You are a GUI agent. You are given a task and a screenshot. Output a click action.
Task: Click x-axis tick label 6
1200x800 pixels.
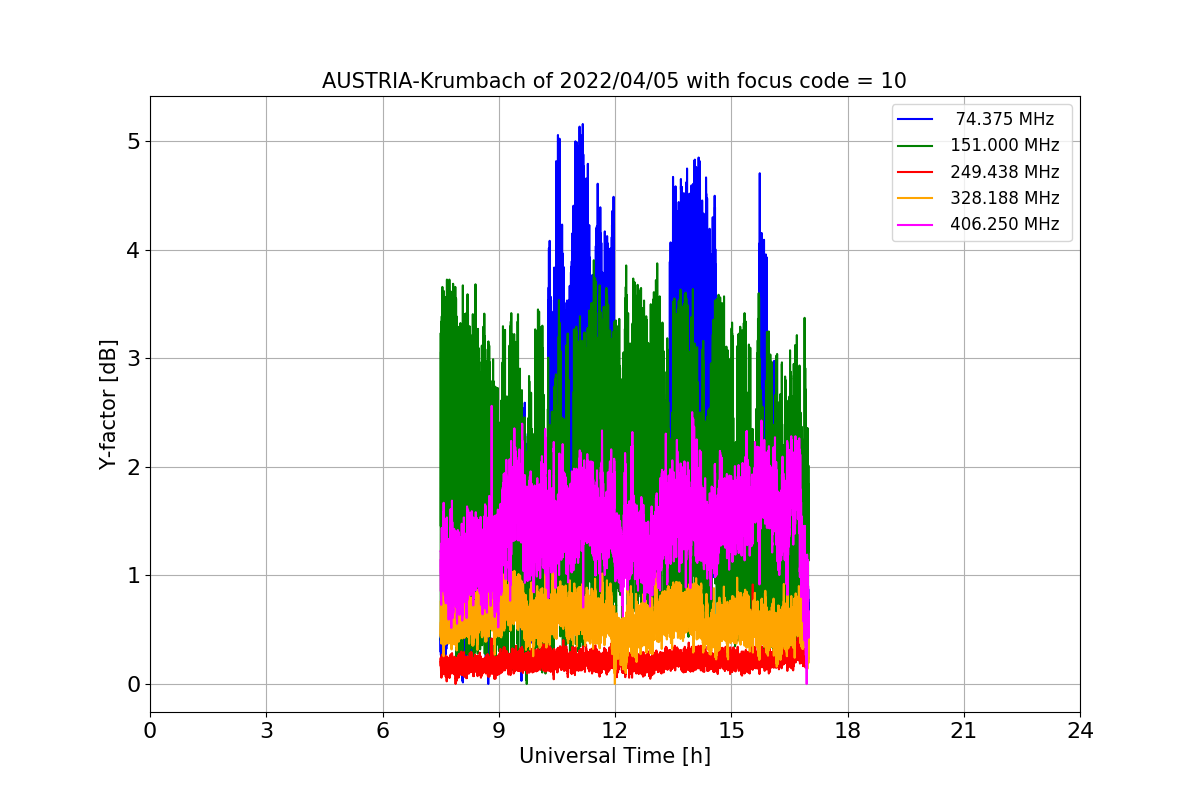pyautogui.click(x=383, y=731)
